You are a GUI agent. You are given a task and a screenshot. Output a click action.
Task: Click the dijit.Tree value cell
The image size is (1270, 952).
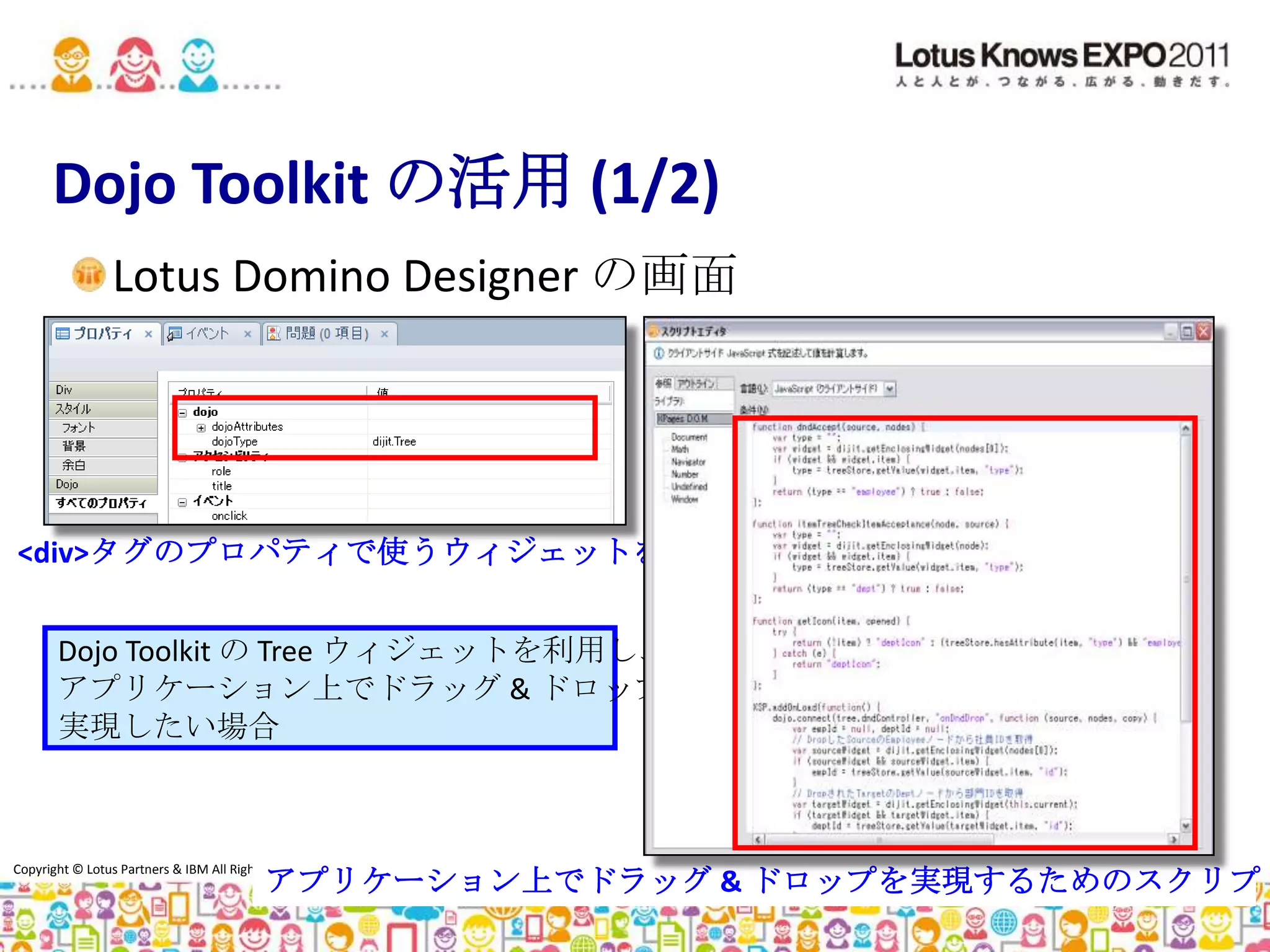[394, 442]
